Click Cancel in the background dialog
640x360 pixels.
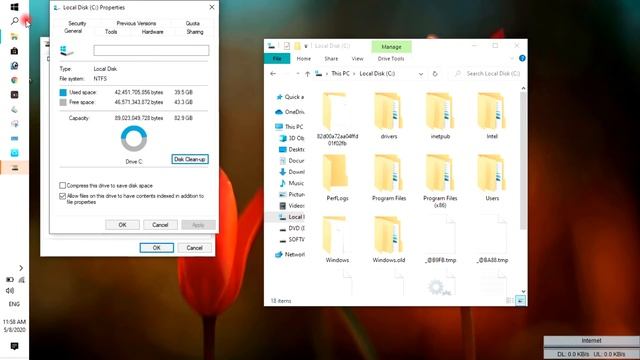click(x=194, y=248)
